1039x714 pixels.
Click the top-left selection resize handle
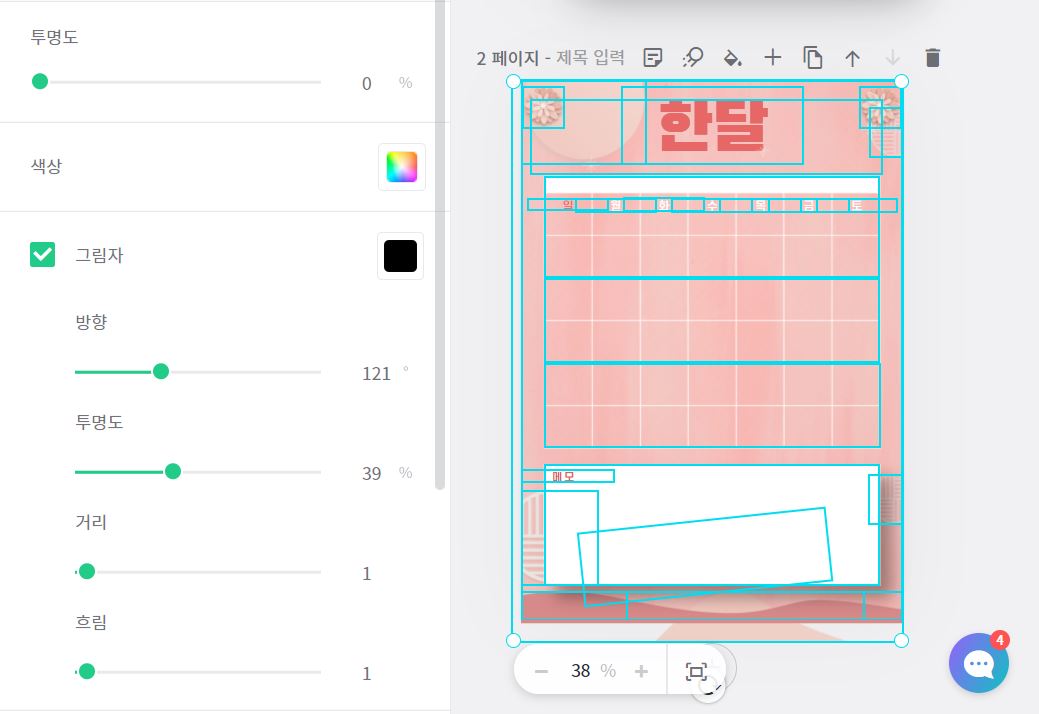[x=513, y=81]
